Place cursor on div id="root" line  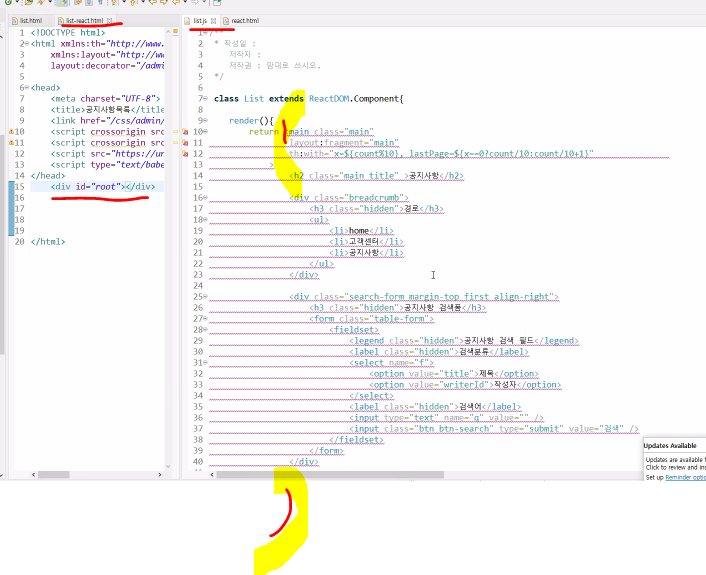pyautogui.click(x=103, y=187)
